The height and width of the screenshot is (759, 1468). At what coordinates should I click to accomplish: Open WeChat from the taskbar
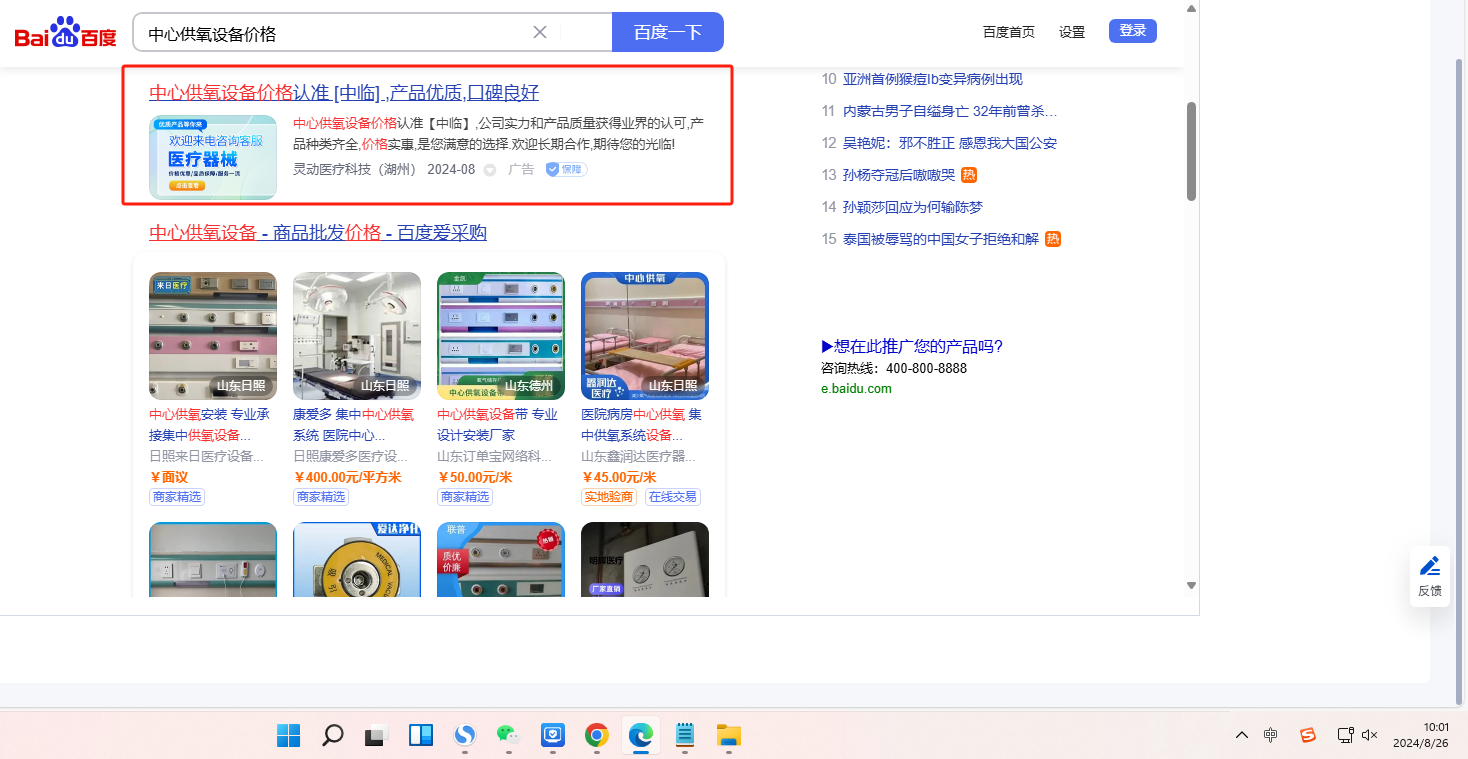click(x=509, y=736)
